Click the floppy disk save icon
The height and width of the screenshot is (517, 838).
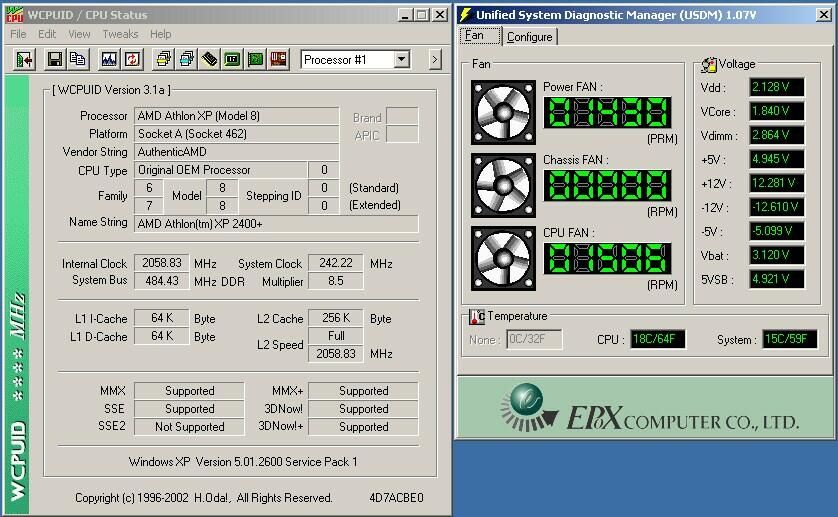(55, 59)
